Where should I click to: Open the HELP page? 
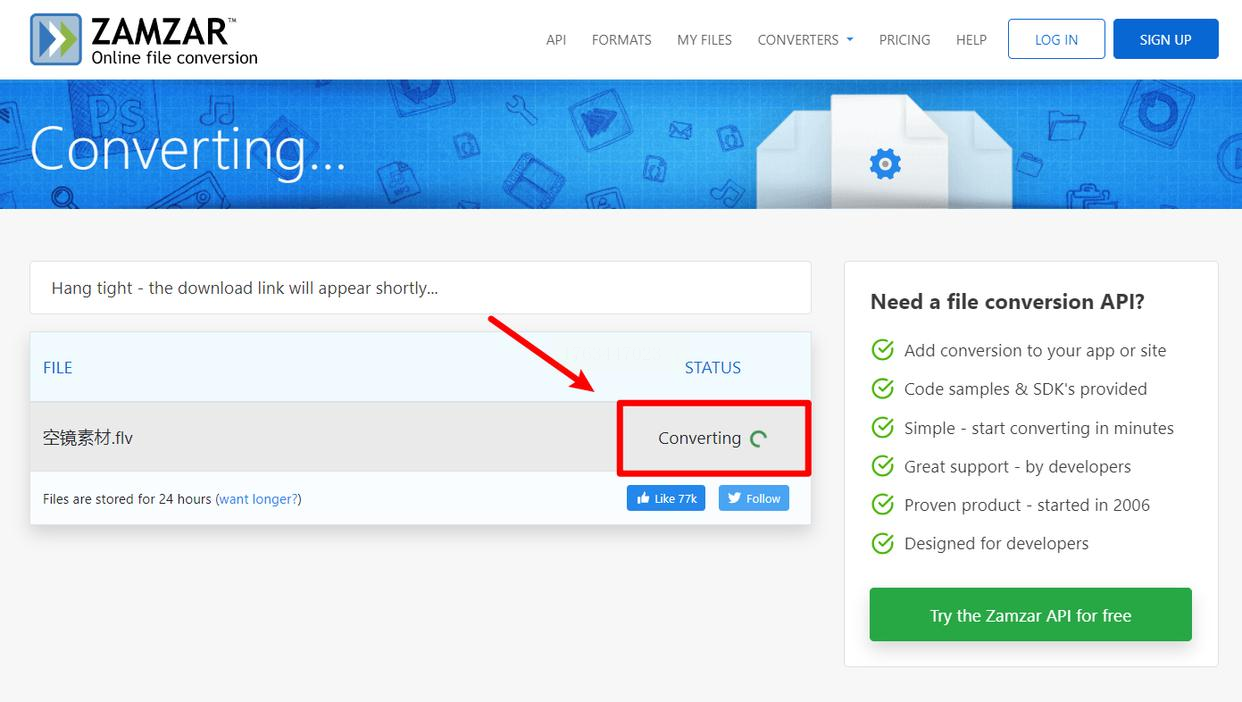point(971,40)
